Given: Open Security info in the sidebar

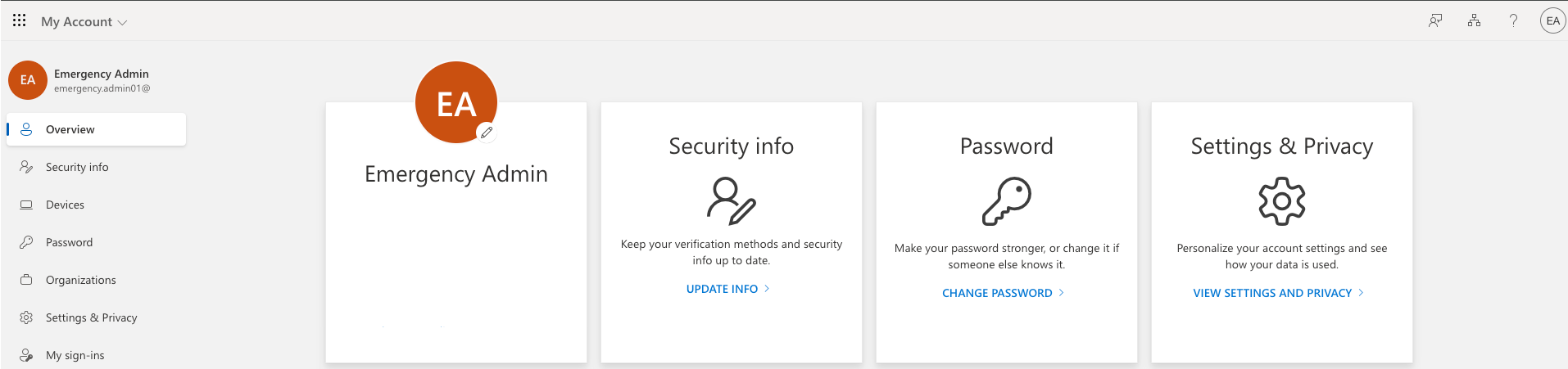Looking at the screenshot, I should coord(77,167).
